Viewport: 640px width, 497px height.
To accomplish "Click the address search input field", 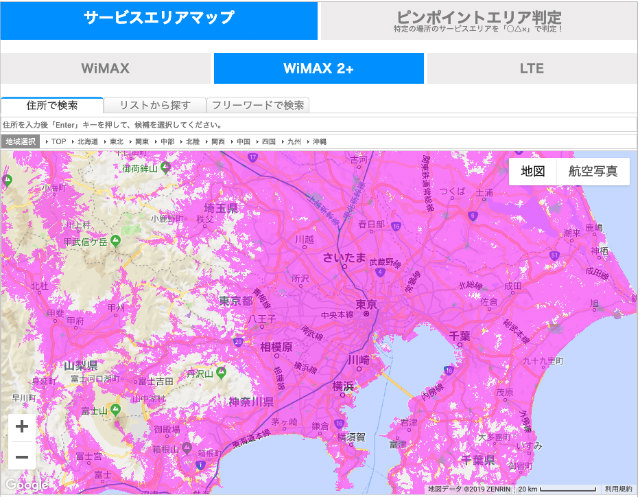I will (x=319, y=124).
